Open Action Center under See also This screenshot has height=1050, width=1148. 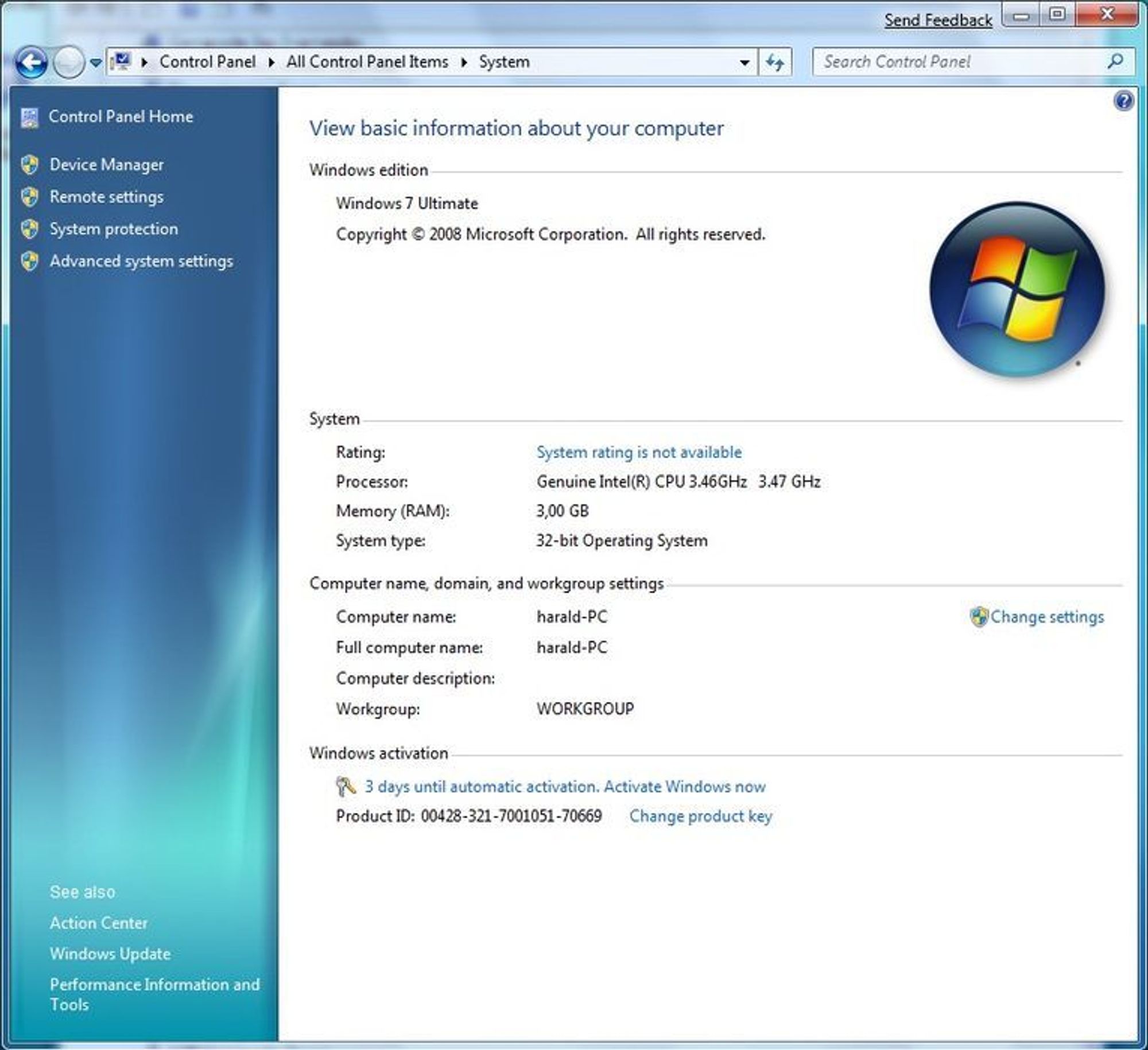99,923
